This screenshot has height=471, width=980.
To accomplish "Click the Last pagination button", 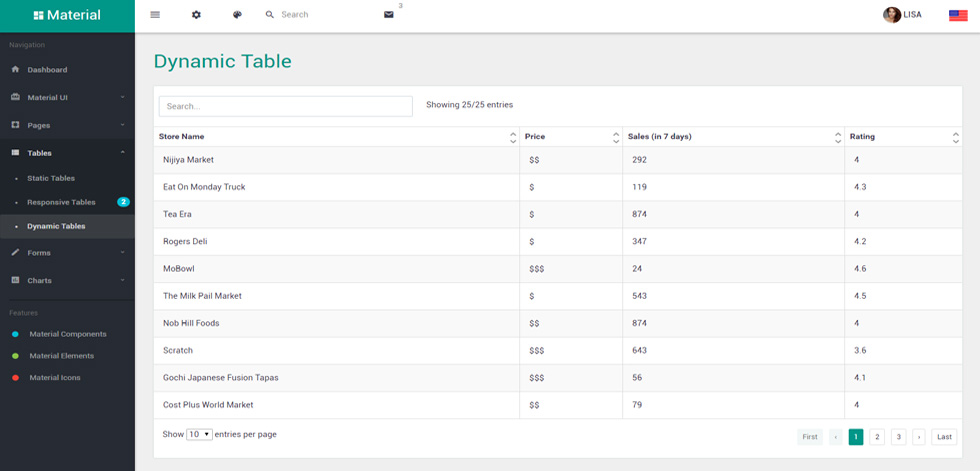I will [x=944, y=437].
